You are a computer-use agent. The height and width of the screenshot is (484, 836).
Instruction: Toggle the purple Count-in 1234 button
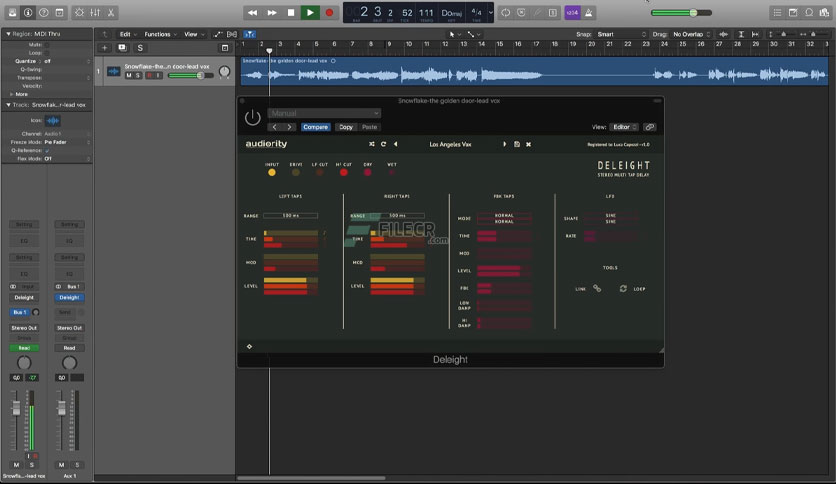pos(572,12)
